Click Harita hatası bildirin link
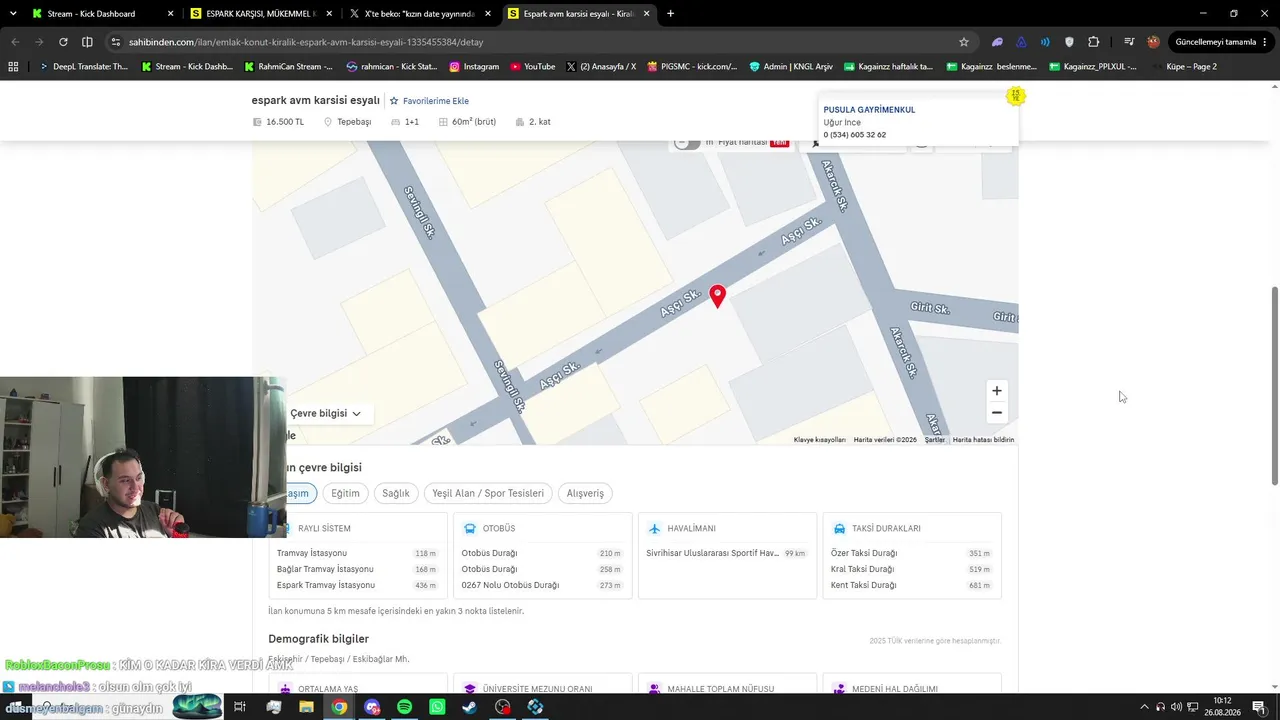1280x720 pixels. 983,440
